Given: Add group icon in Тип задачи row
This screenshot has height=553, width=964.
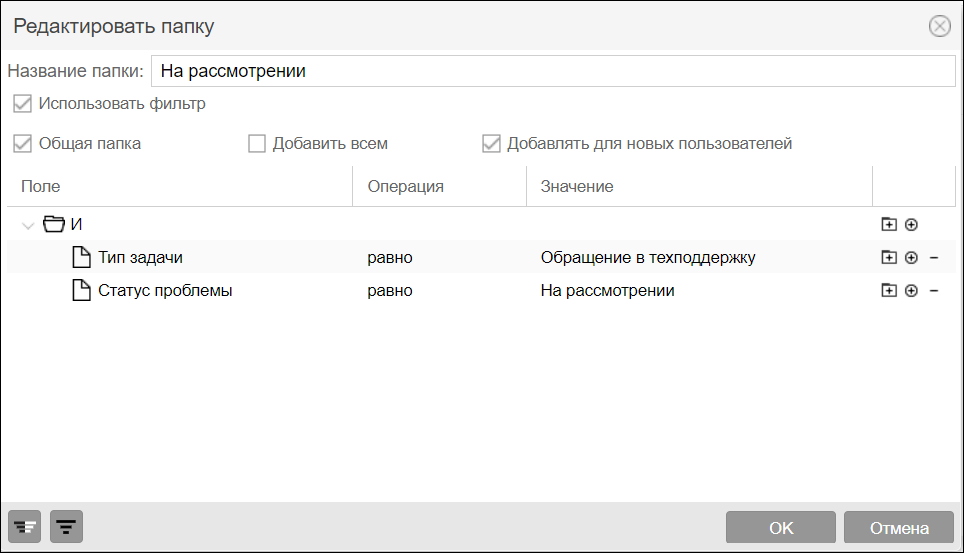Looking at the screenshot, I should click(889, 257).
